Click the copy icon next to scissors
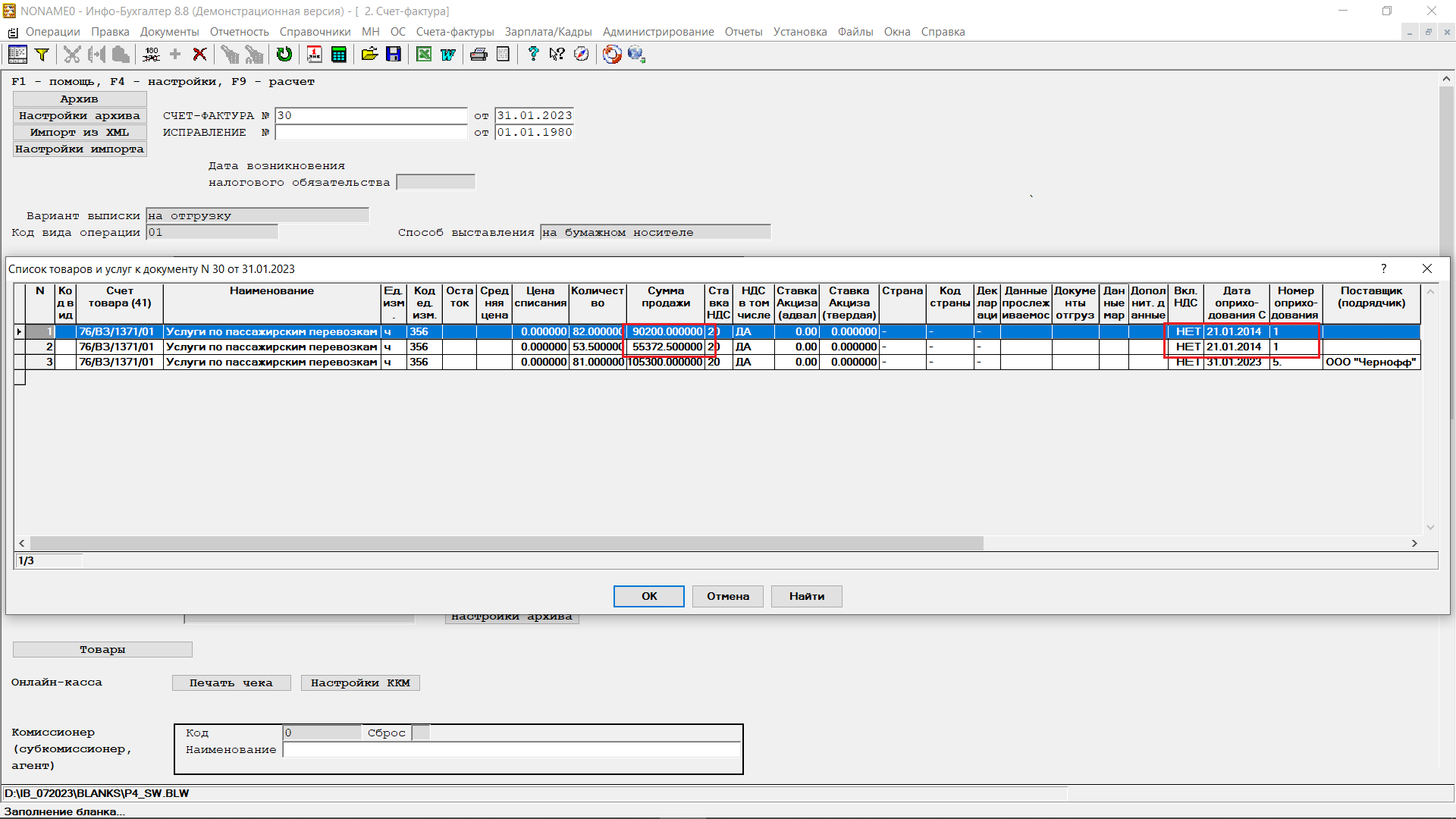Viewport: 1456px width, 819px height. pyautogui.click(x=96, y=54)
